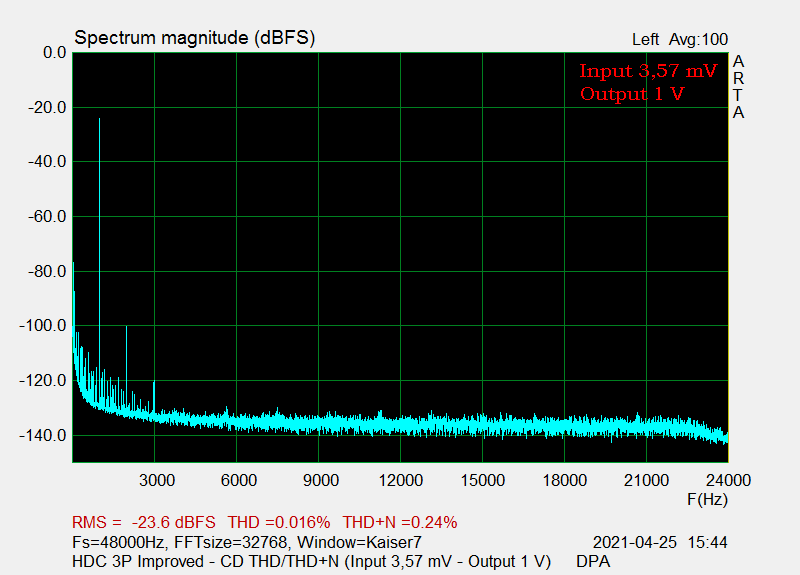800x575 pixels.
Task: Click the -140.0 axis label
Action: 43,436
